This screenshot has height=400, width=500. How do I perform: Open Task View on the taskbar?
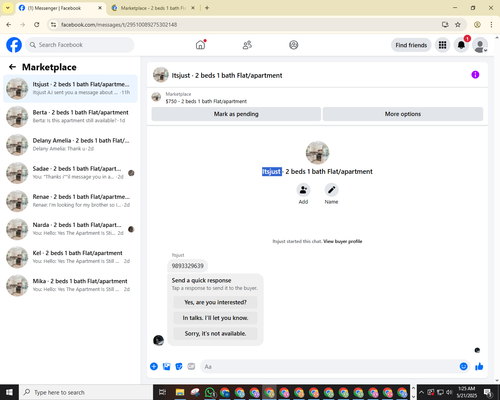162,392
